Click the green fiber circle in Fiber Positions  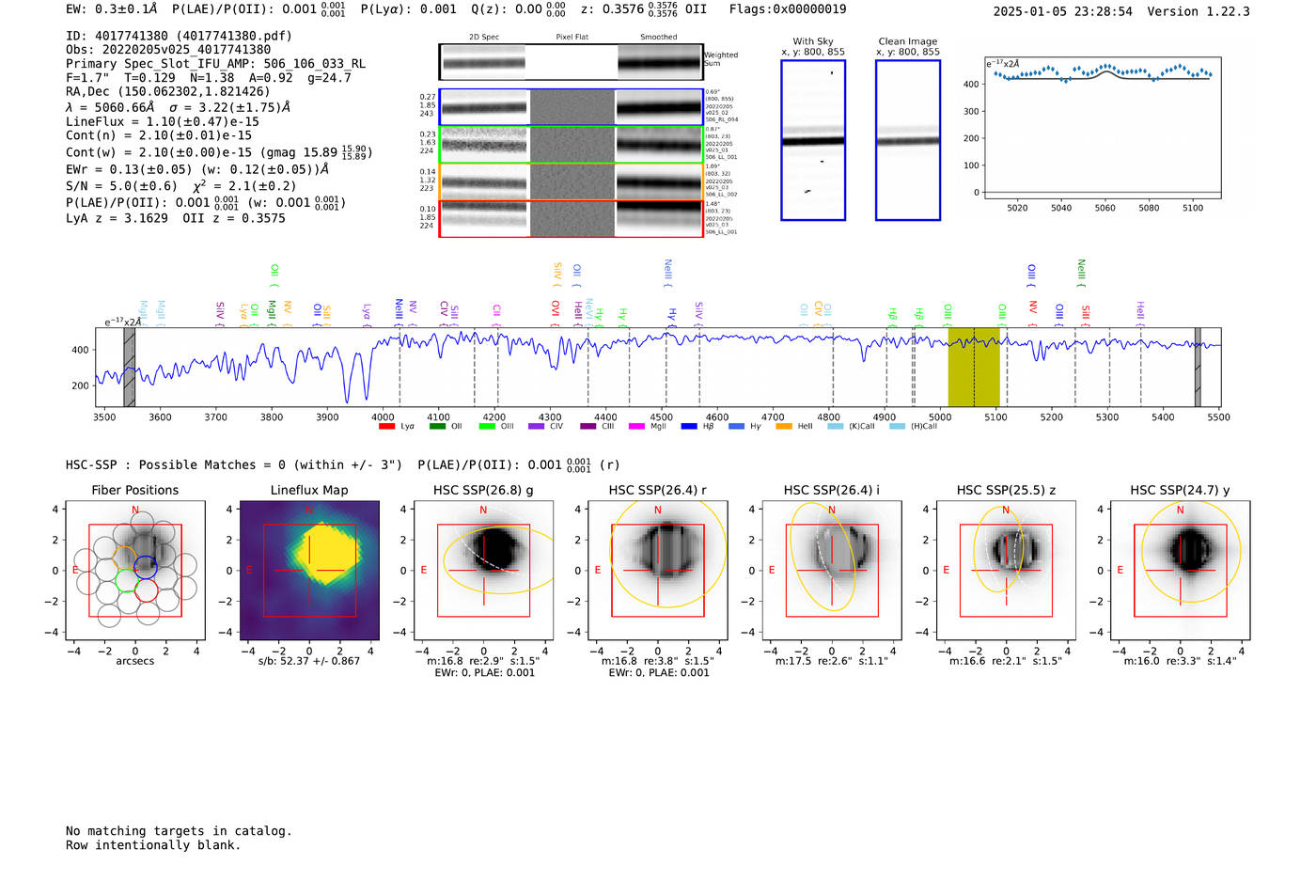[127, 579]
